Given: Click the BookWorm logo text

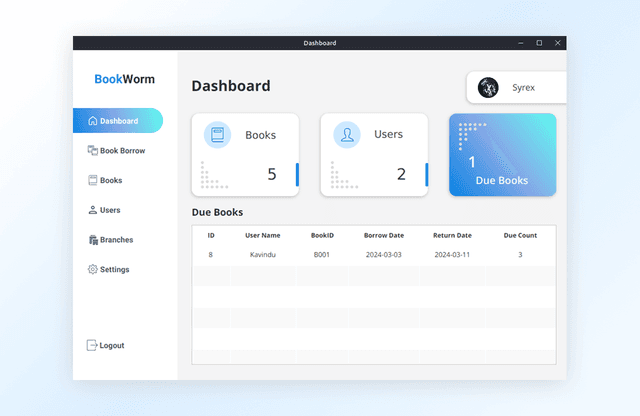Looking at the screenshot, I should [x=124, y=79].
